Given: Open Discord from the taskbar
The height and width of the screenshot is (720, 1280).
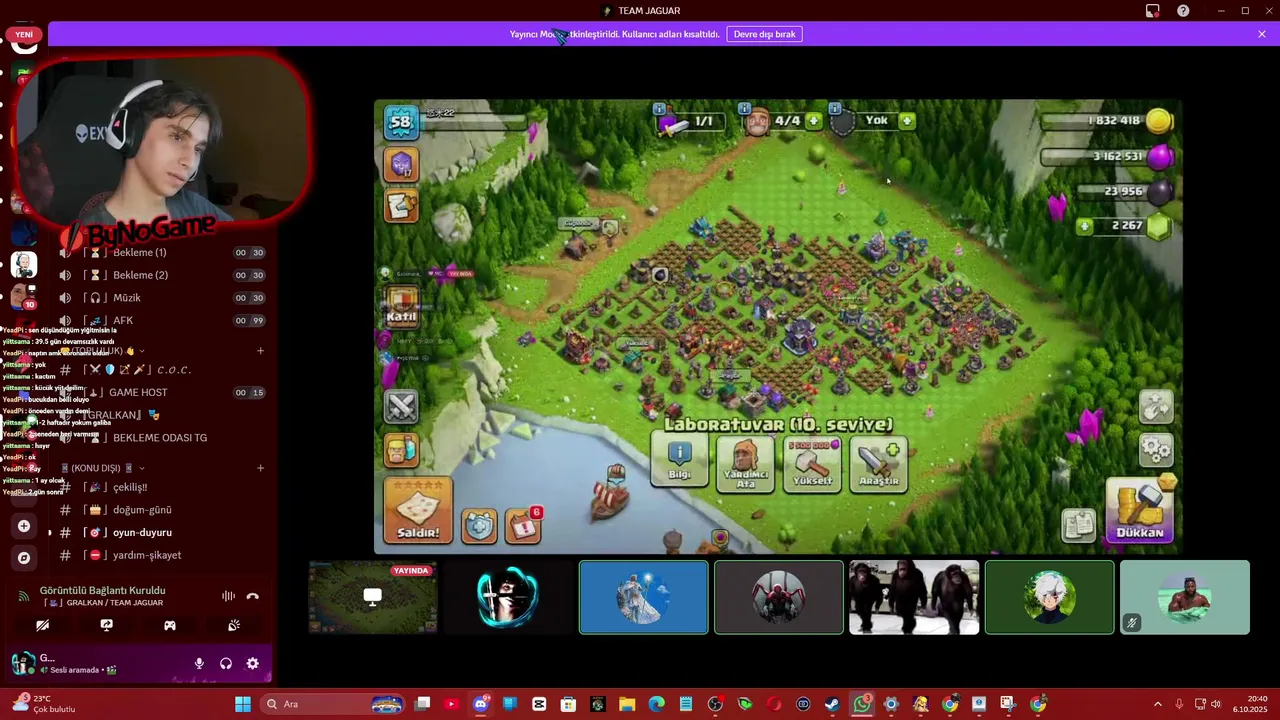Looking at the screenshot, I should (481, 704).
